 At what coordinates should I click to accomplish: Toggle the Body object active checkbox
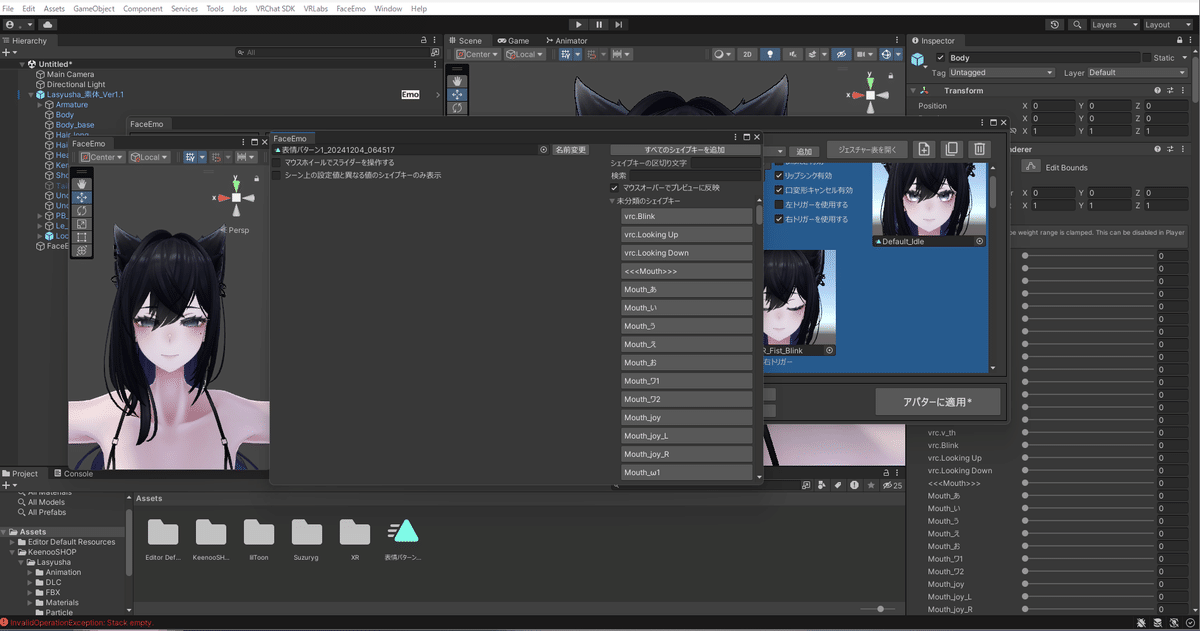click(941, 58)
